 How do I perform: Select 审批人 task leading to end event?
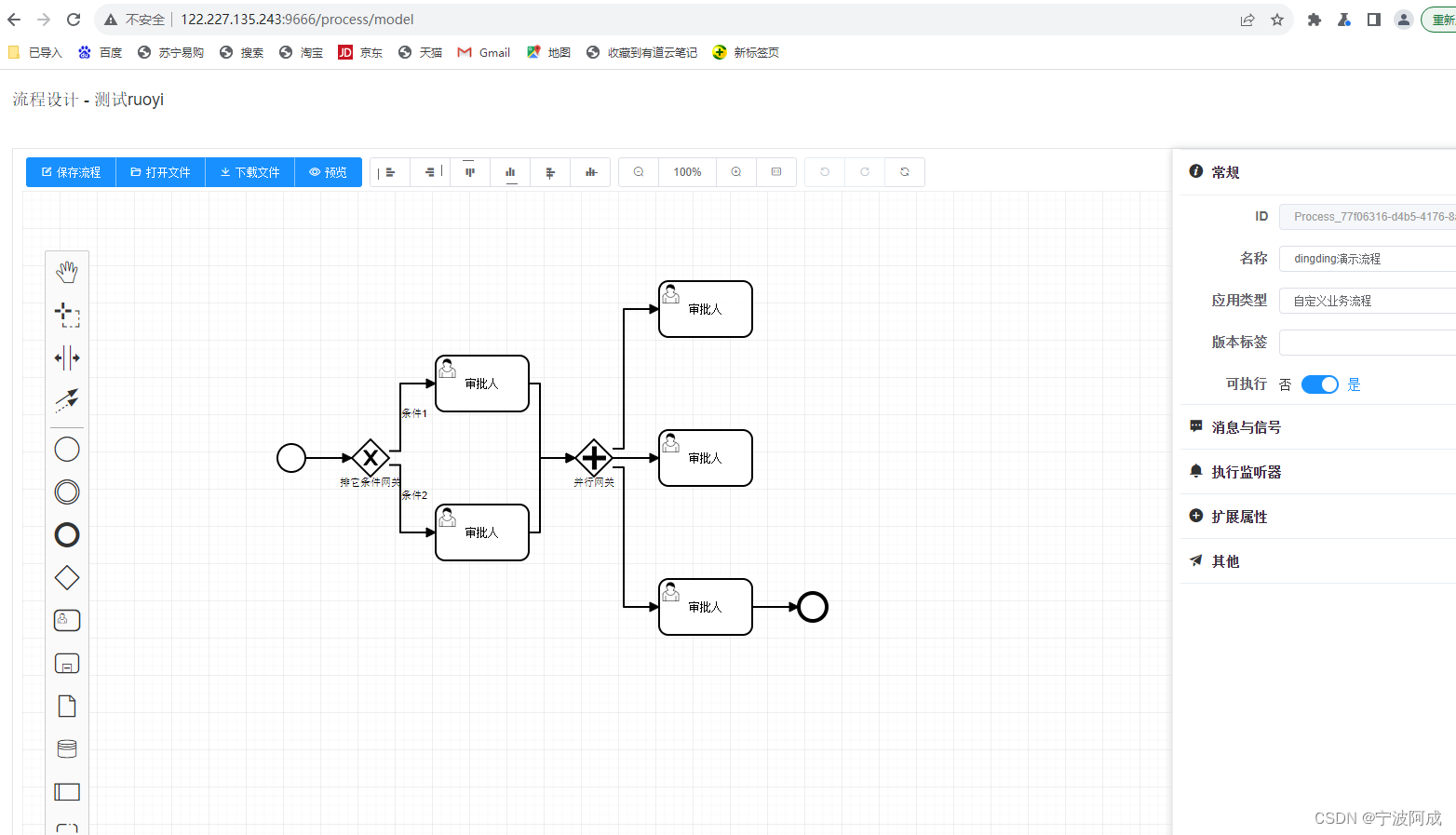click(706, 607)
